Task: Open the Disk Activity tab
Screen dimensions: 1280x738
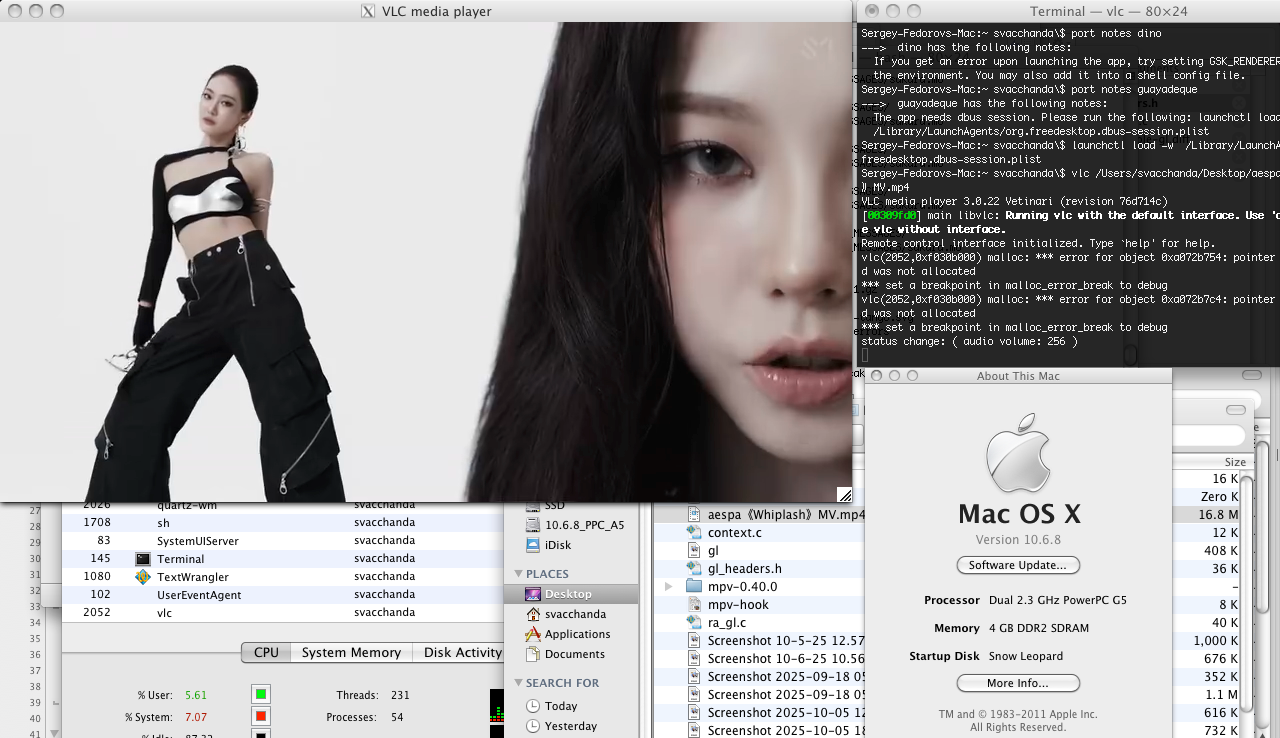Action: (x=458, y=652)
